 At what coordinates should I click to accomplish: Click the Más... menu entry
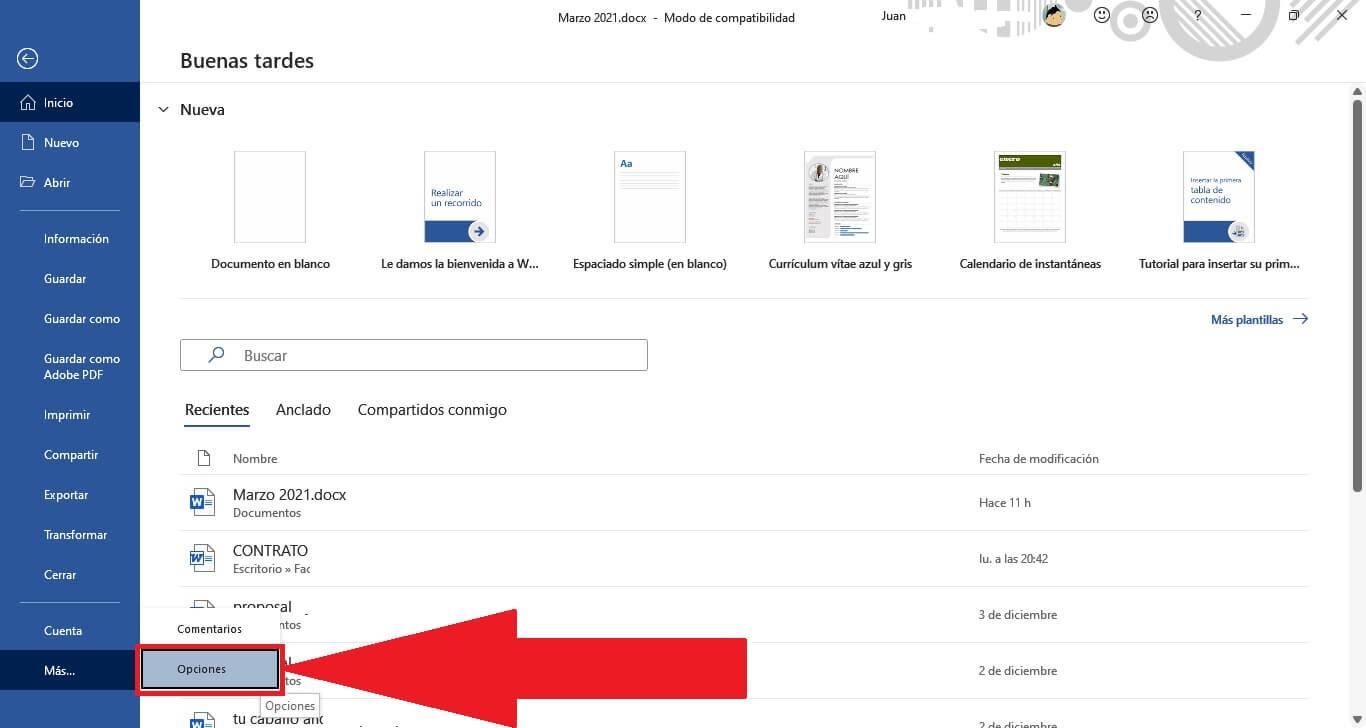pyautogui.click(x=70, y=670)
